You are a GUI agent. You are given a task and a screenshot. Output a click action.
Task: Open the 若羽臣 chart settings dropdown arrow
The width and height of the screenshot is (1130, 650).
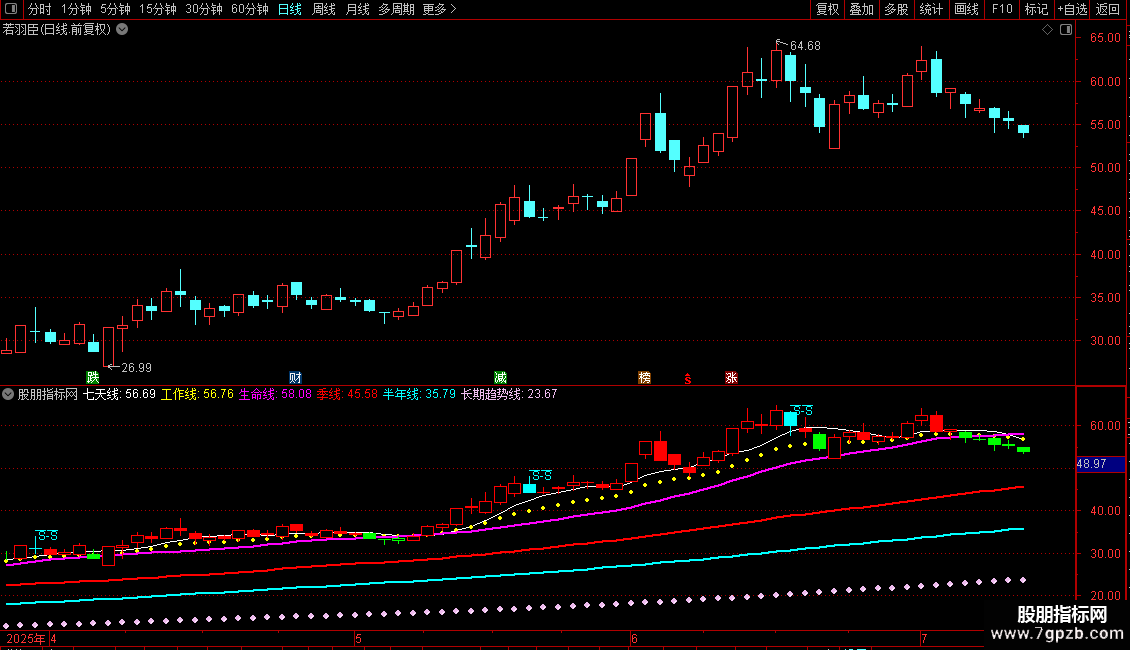[x=123, y=30]
